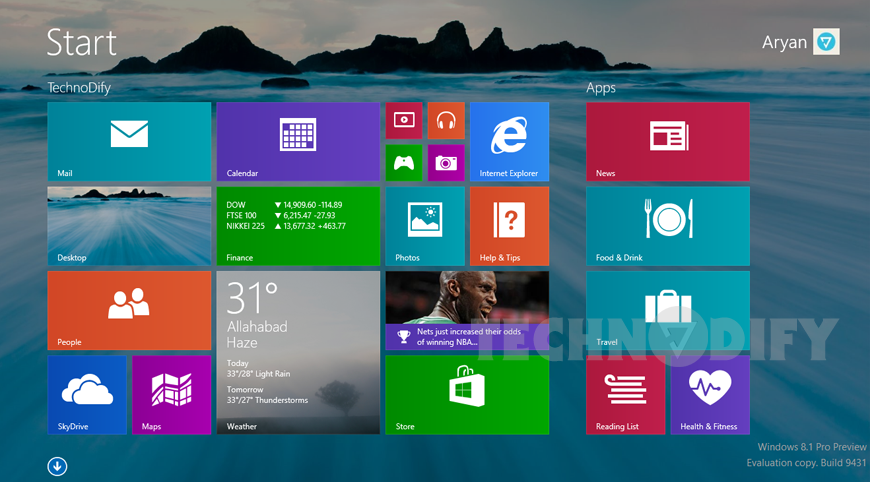The image size is (870, 482).
Task: Open the Finance stock tile
Action: pyautogui.click(x=298, y=226)
